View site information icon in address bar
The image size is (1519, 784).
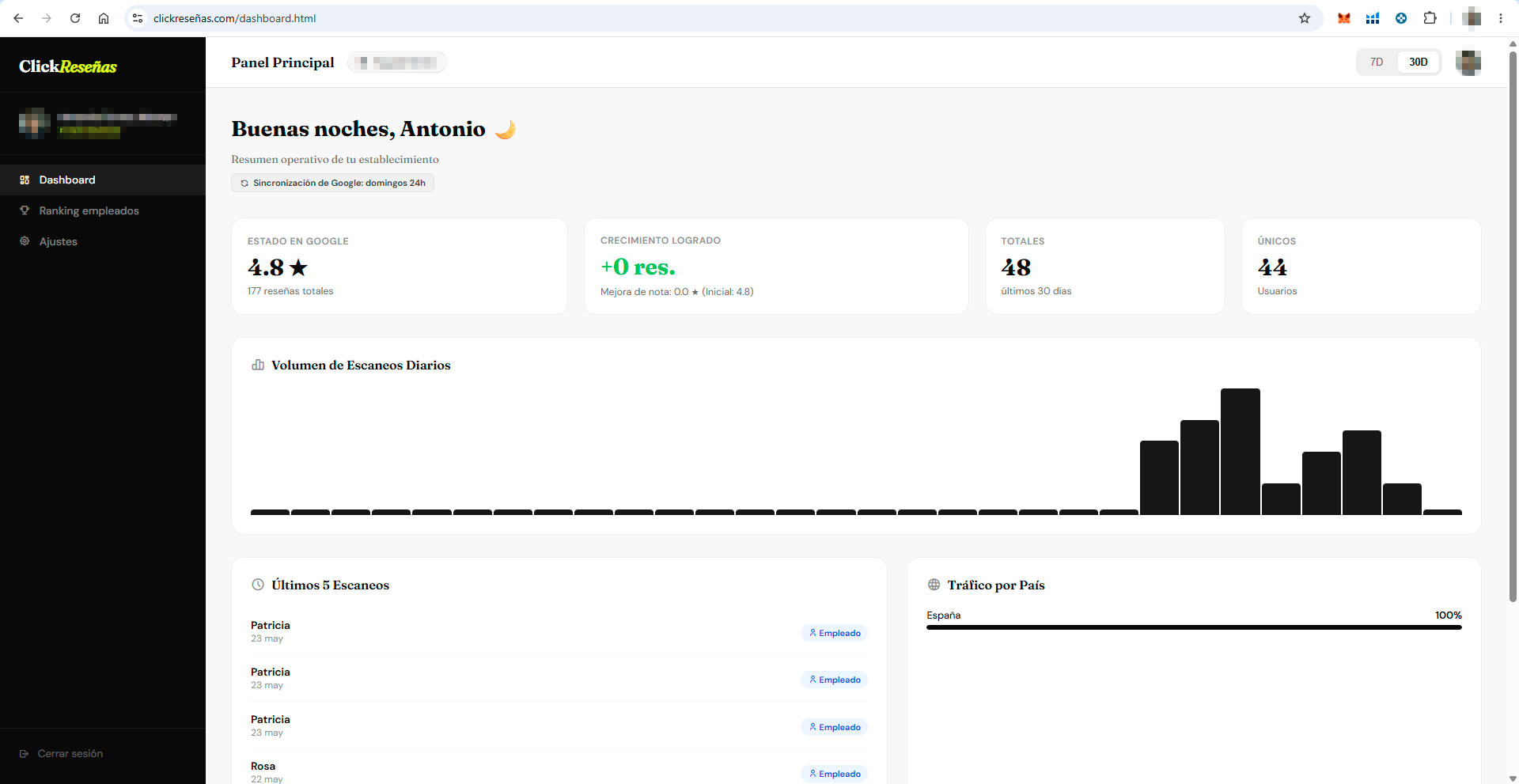pyautogui.click(x=138, y=18)
